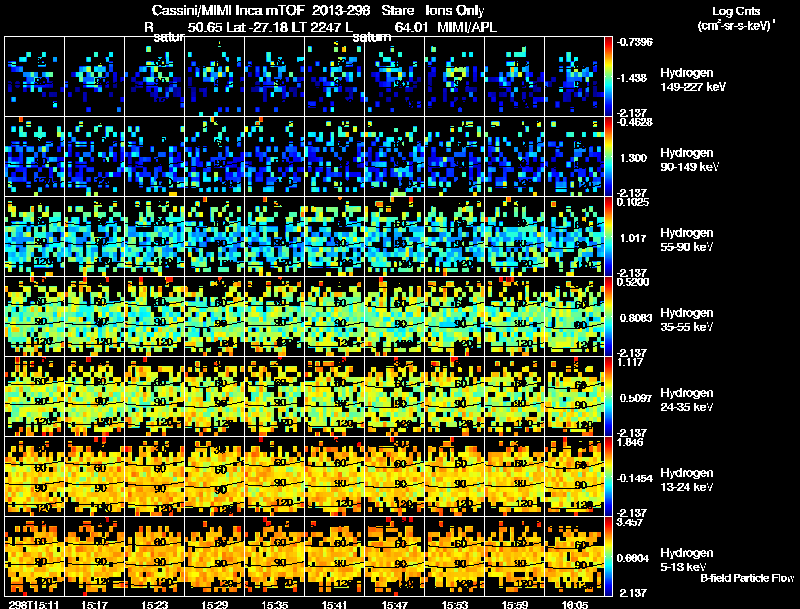Click the Hydrogen 90-149 keV row label
The image size is (800, 609).
click(689, 160)
